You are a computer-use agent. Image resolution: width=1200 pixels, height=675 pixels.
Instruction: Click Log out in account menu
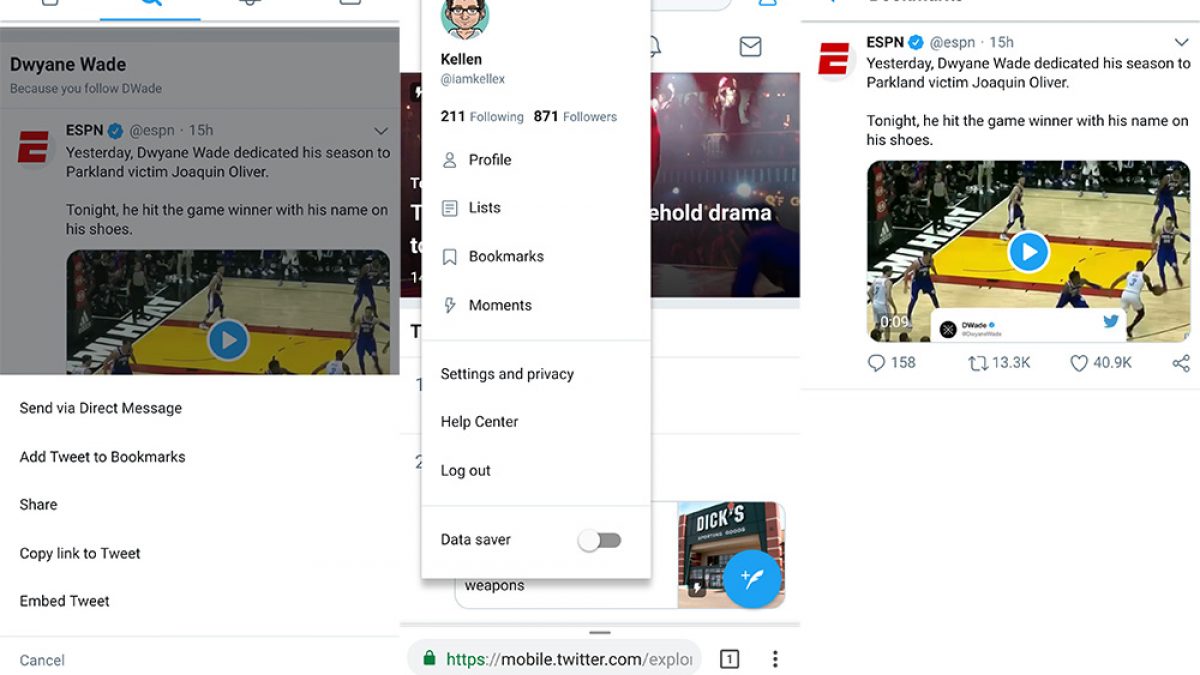[x=466, y=471]
